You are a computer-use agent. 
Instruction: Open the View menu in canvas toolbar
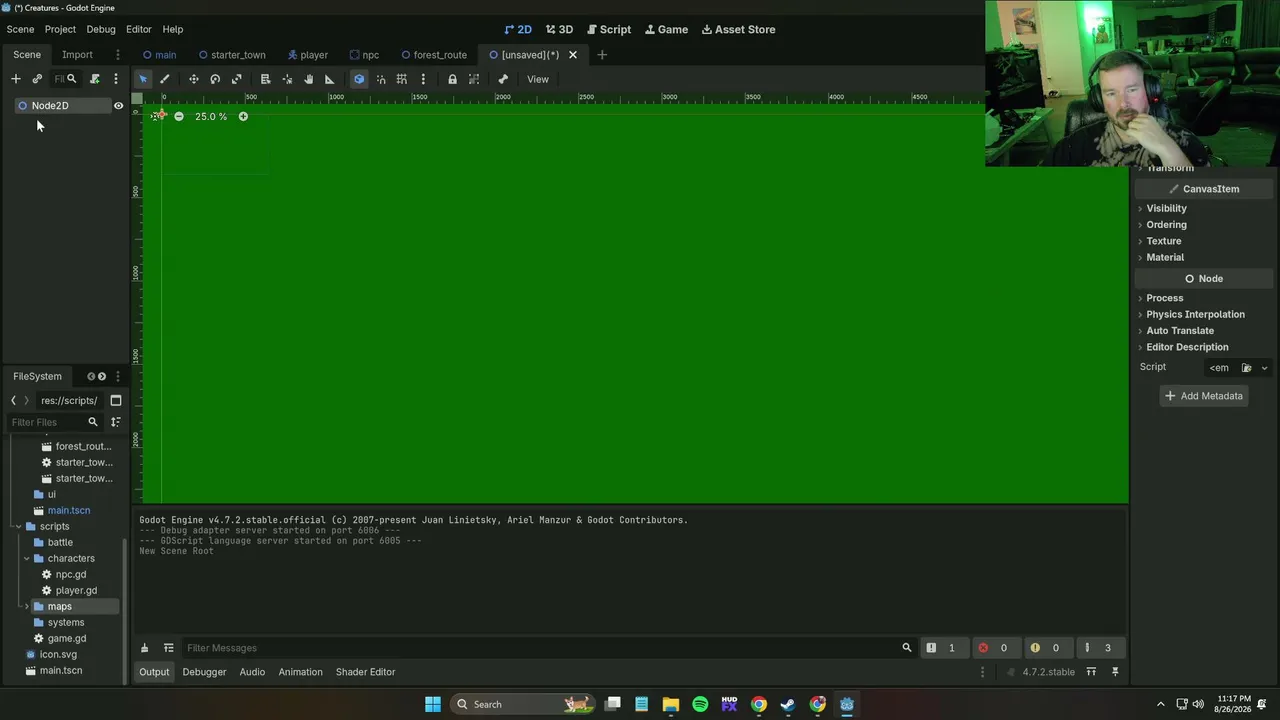[x=538, y=79]
